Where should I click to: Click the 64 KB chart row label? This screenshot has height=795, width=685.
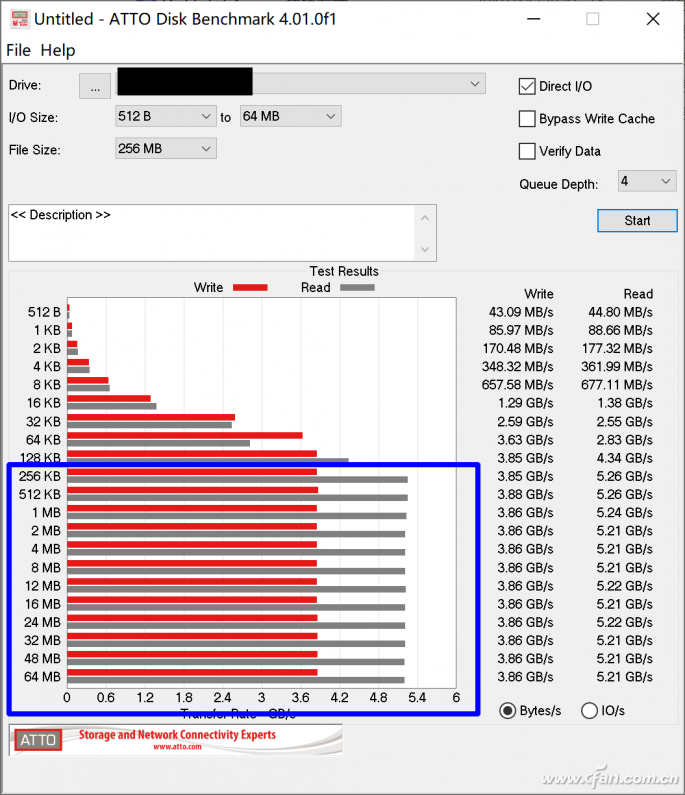tap(43, 440)
